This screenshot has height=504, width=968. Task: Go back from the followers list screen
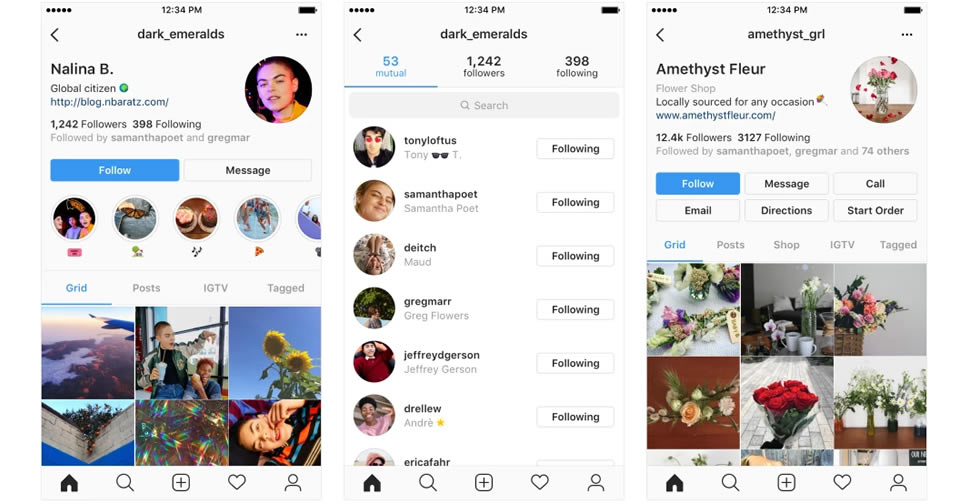357,35
